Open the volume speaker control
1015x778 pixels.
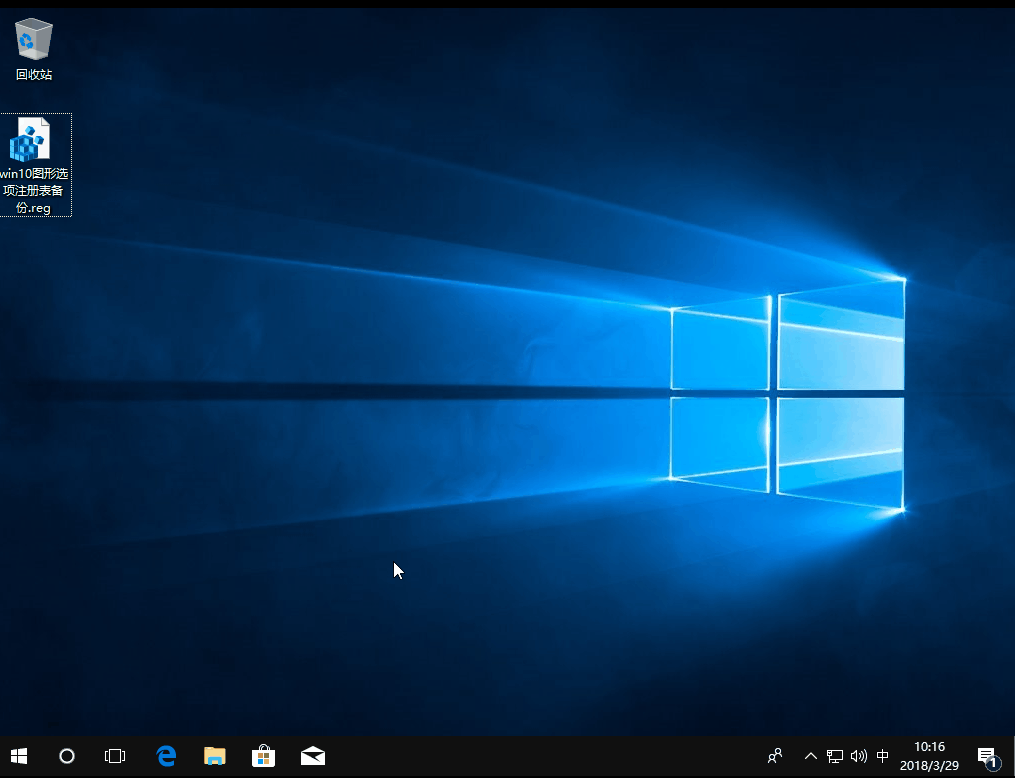pos(858,756)
